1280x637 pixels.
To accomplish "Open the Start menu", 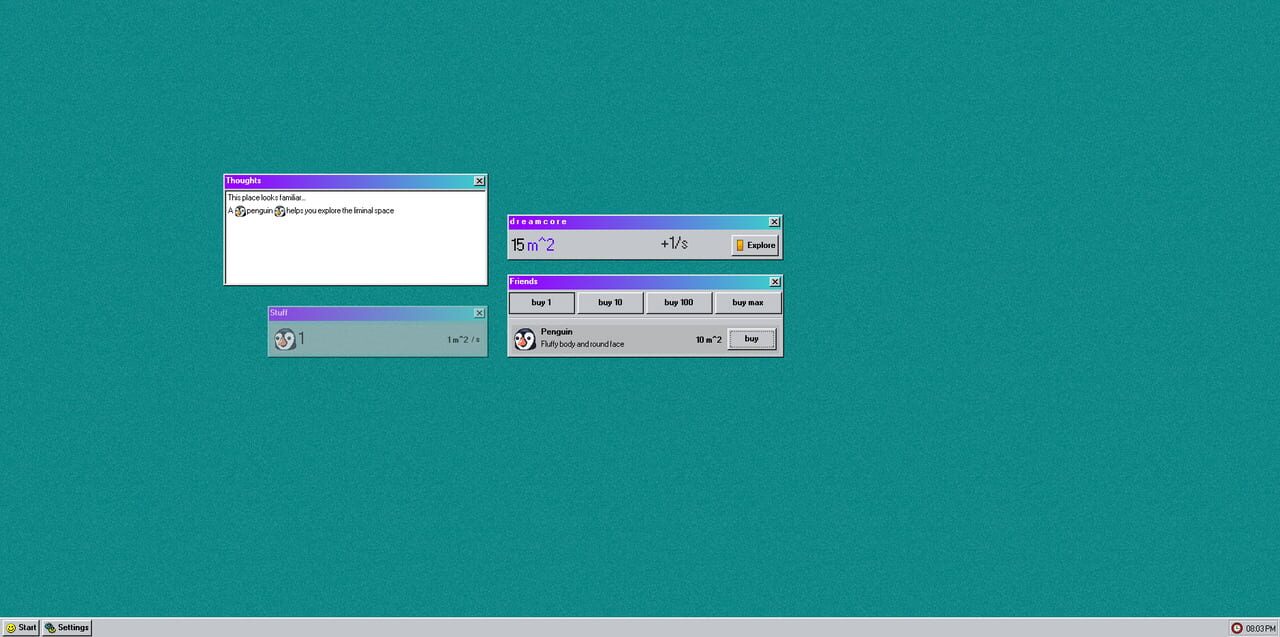I will [20, 627].
